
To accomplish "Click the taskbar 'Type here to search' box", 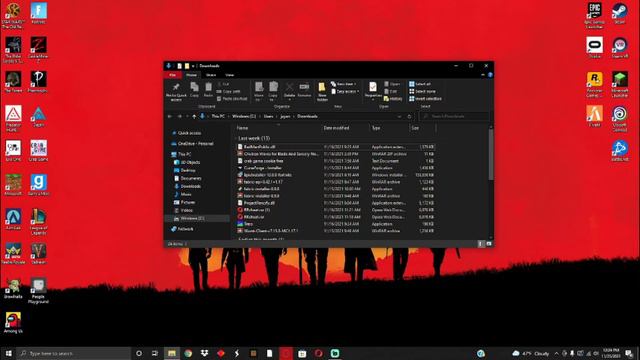I will point(74,353).
